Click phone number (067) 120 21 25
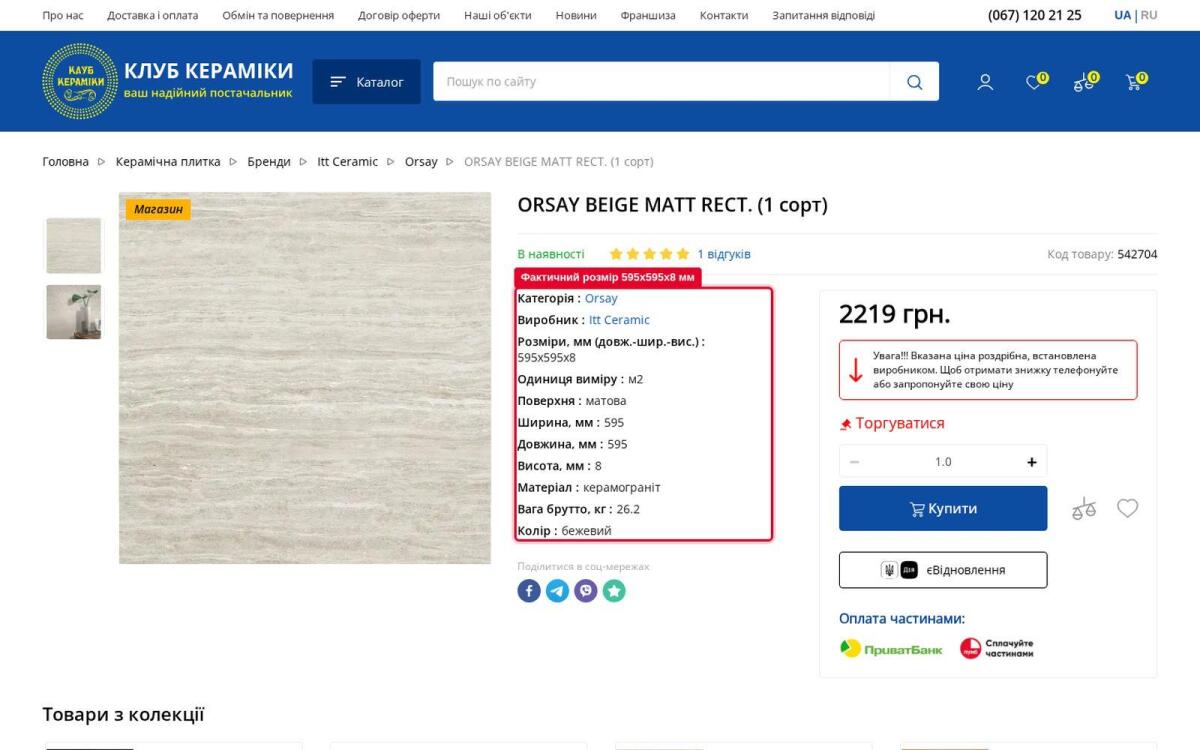 coord(1035,15)
